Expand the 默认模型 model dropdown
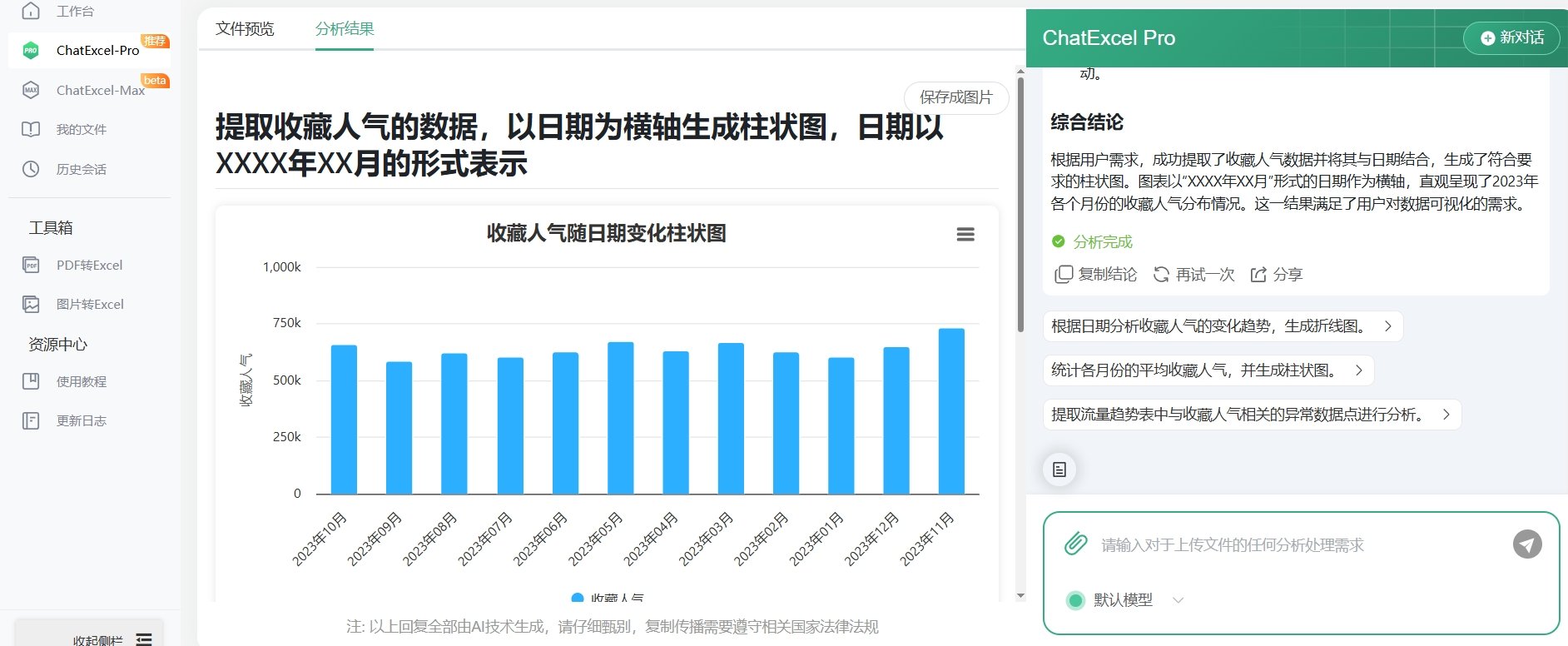 click(x=1177, y=600)
